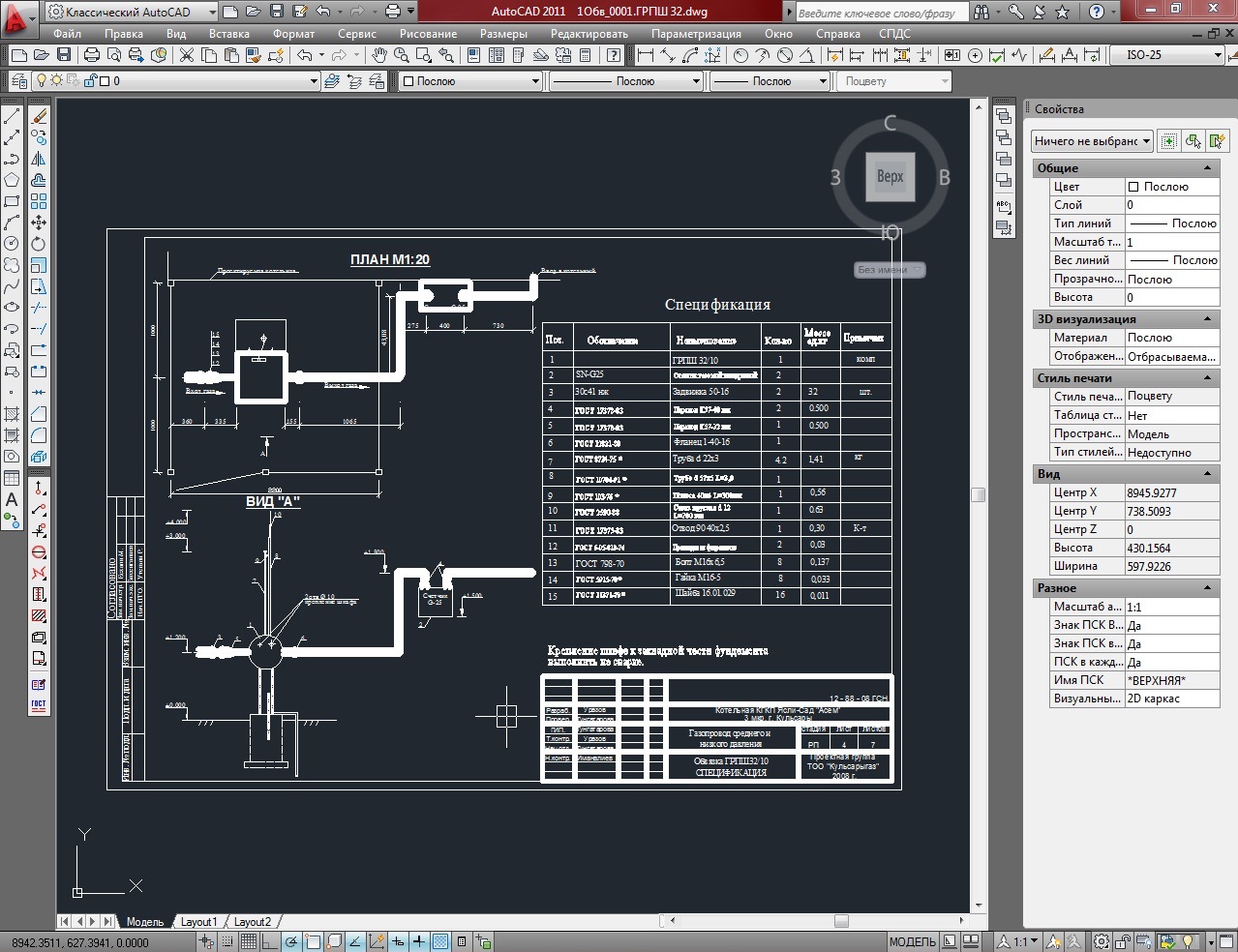Viewport: 1238px width, 952px height.
Task: Select the Hatch tool
Action: tap(12, 413)
